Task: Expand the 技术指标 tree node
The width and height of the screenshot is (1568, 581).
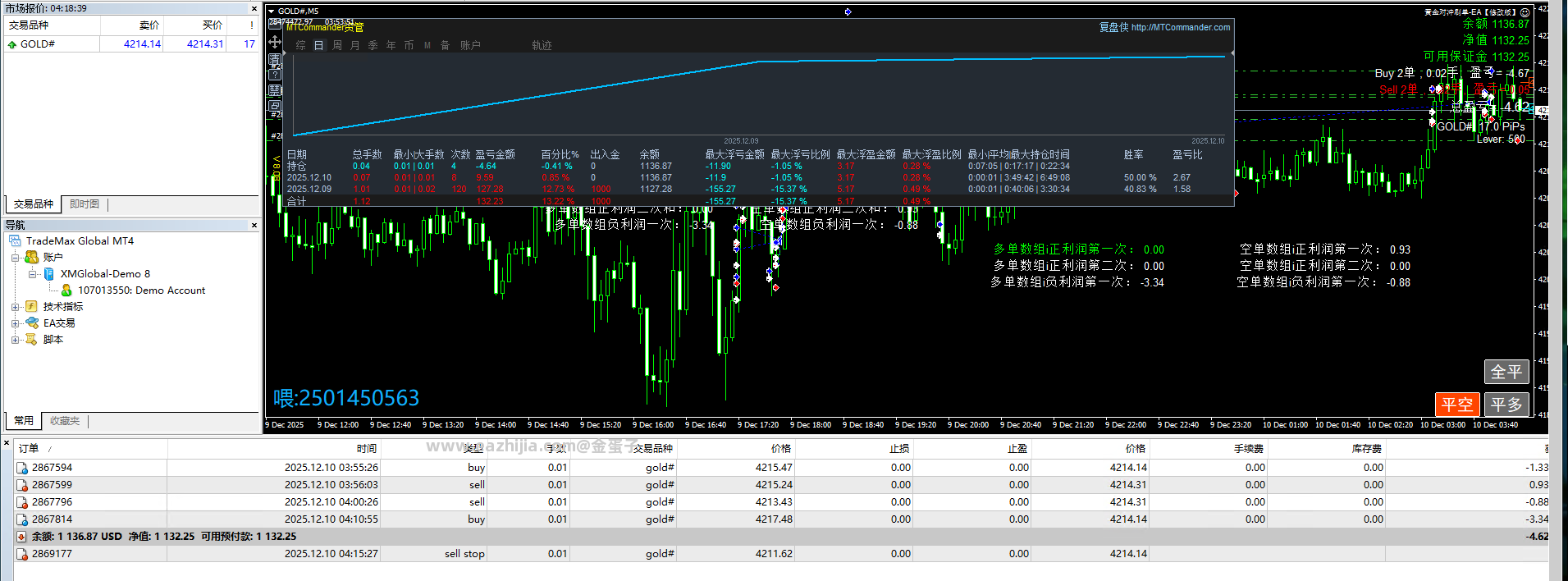Action: 15,306
